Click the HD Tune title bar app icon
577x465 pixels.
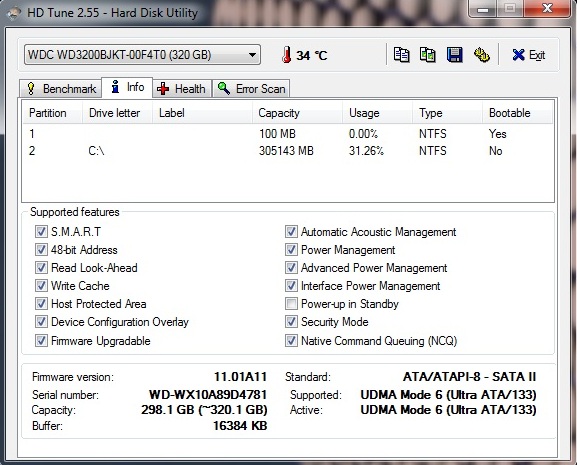point(13,14)
